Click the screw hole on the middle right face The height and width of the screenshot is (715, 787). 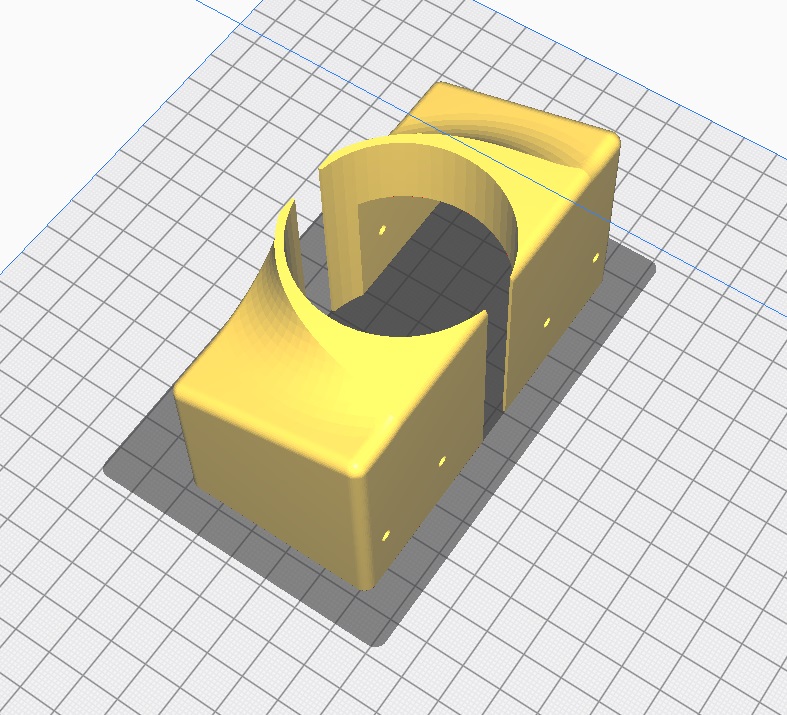(546, 322)
